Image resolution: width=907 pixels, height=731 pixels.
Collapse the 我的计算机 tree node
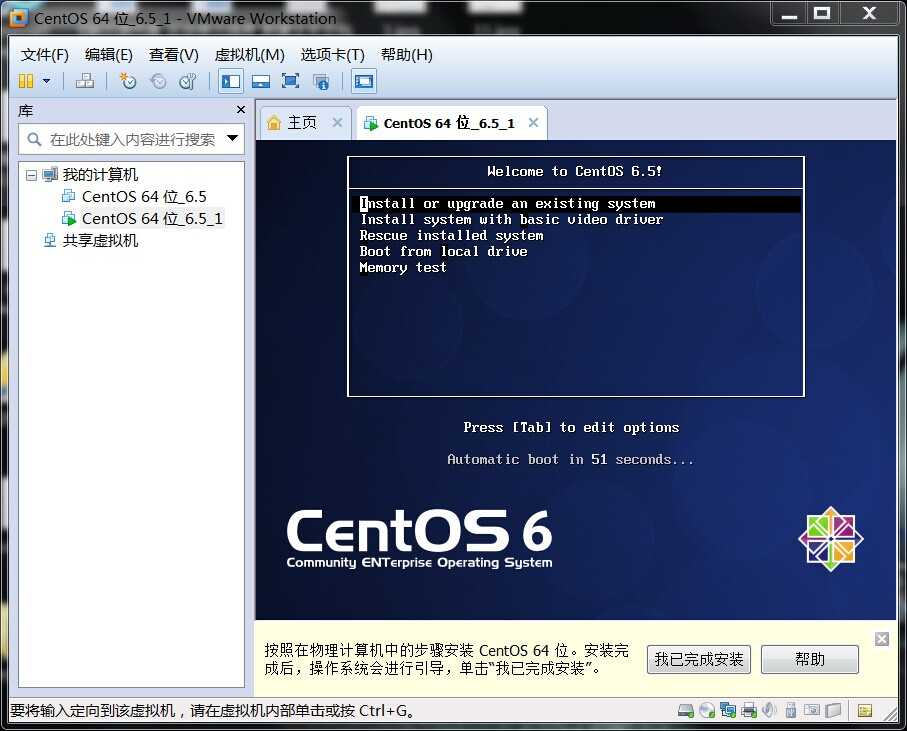(31, 175)
